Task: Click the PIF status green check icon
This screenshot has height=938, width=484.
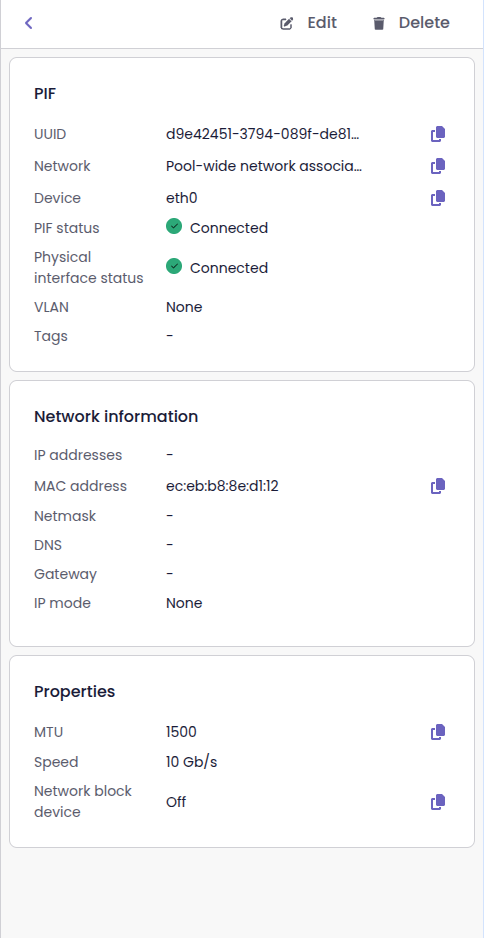Action: [174, 227]
